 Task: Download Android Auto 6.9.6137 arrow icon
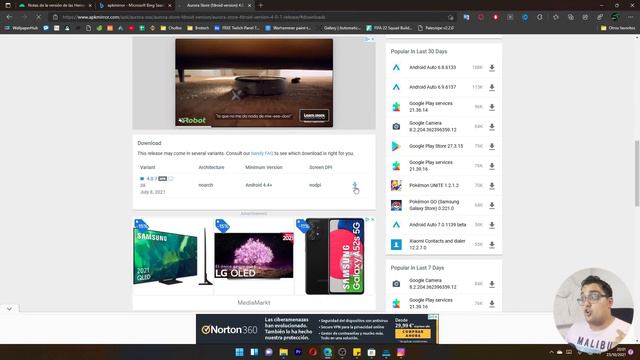pyautogui.click(x=492, y=87)
